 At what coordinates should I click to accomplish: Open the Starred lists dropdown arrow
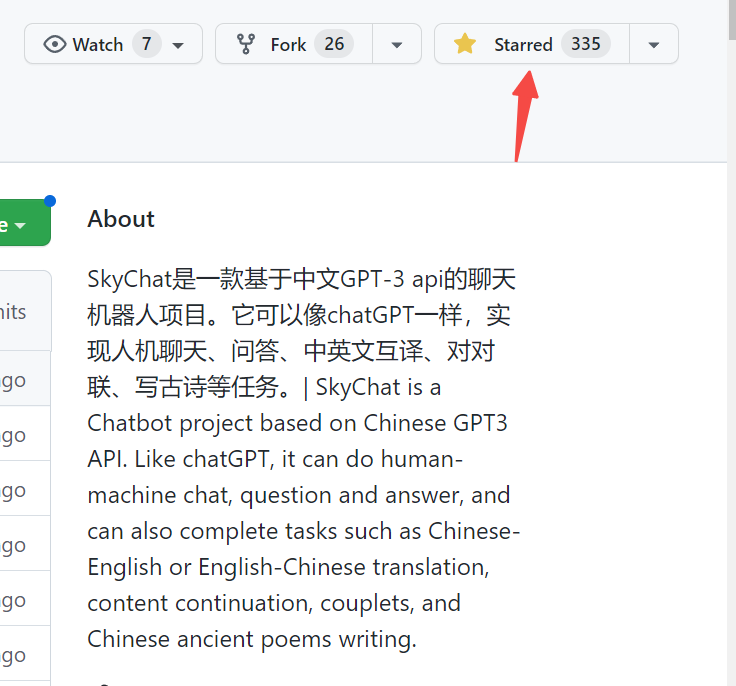(x=654, y=45)
